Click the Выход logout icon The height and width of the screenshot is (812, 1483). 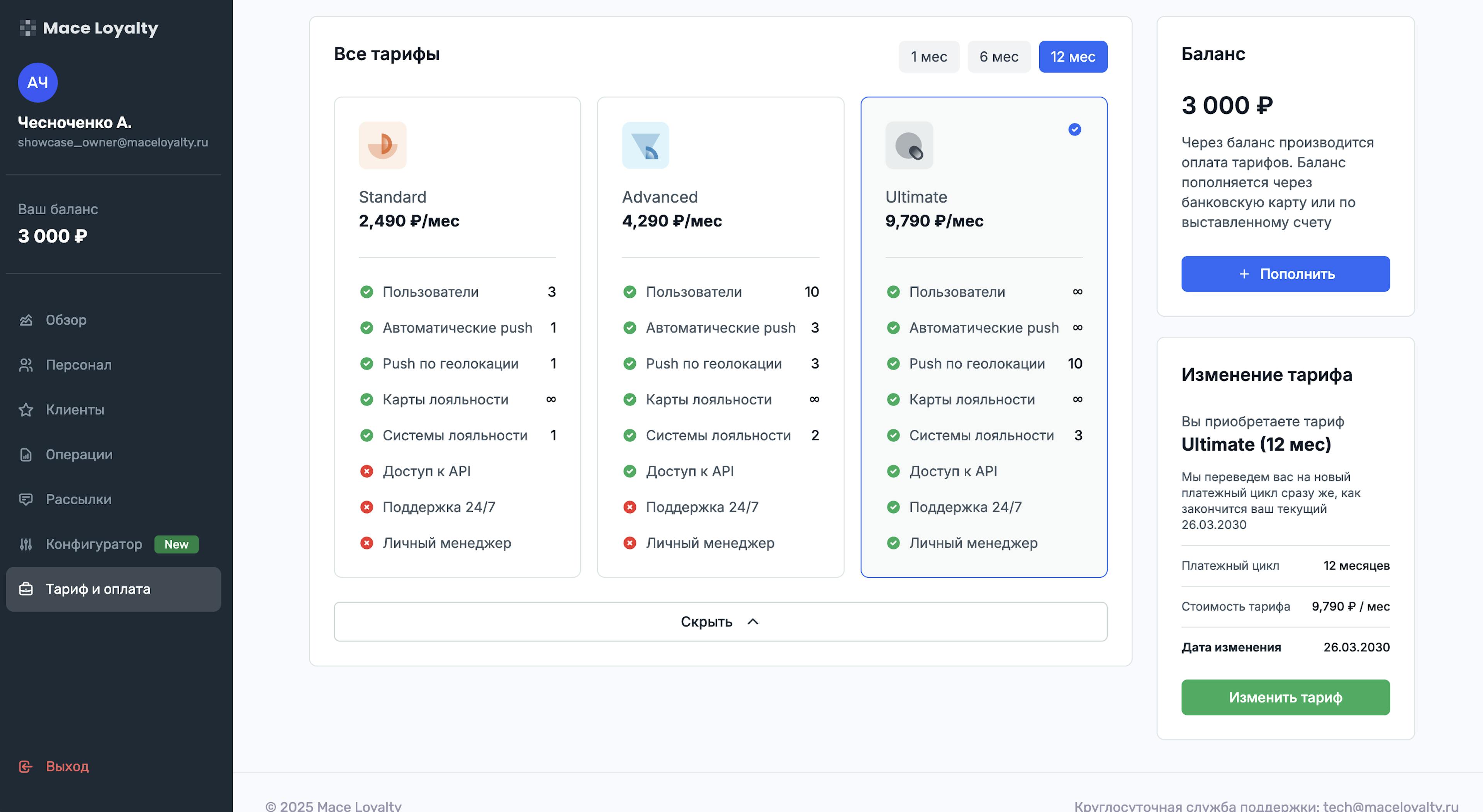[x=26, y=766]
